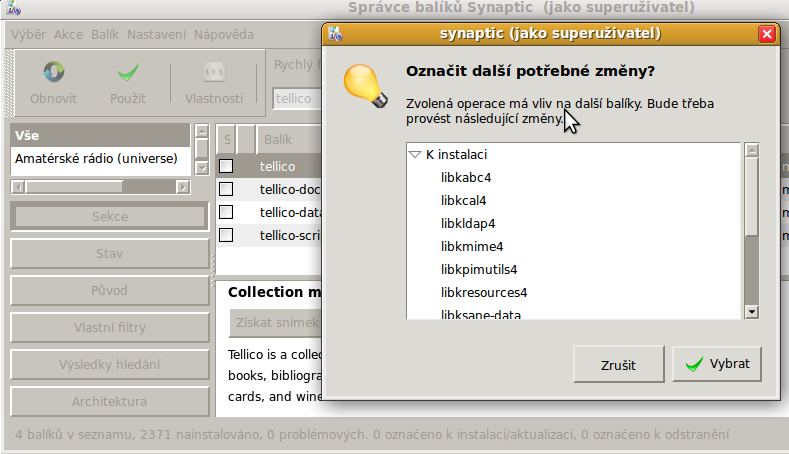This screenshot has height=454, width=789.
Task: Select libkabc4 in the install list
Action: coord(466,178)
